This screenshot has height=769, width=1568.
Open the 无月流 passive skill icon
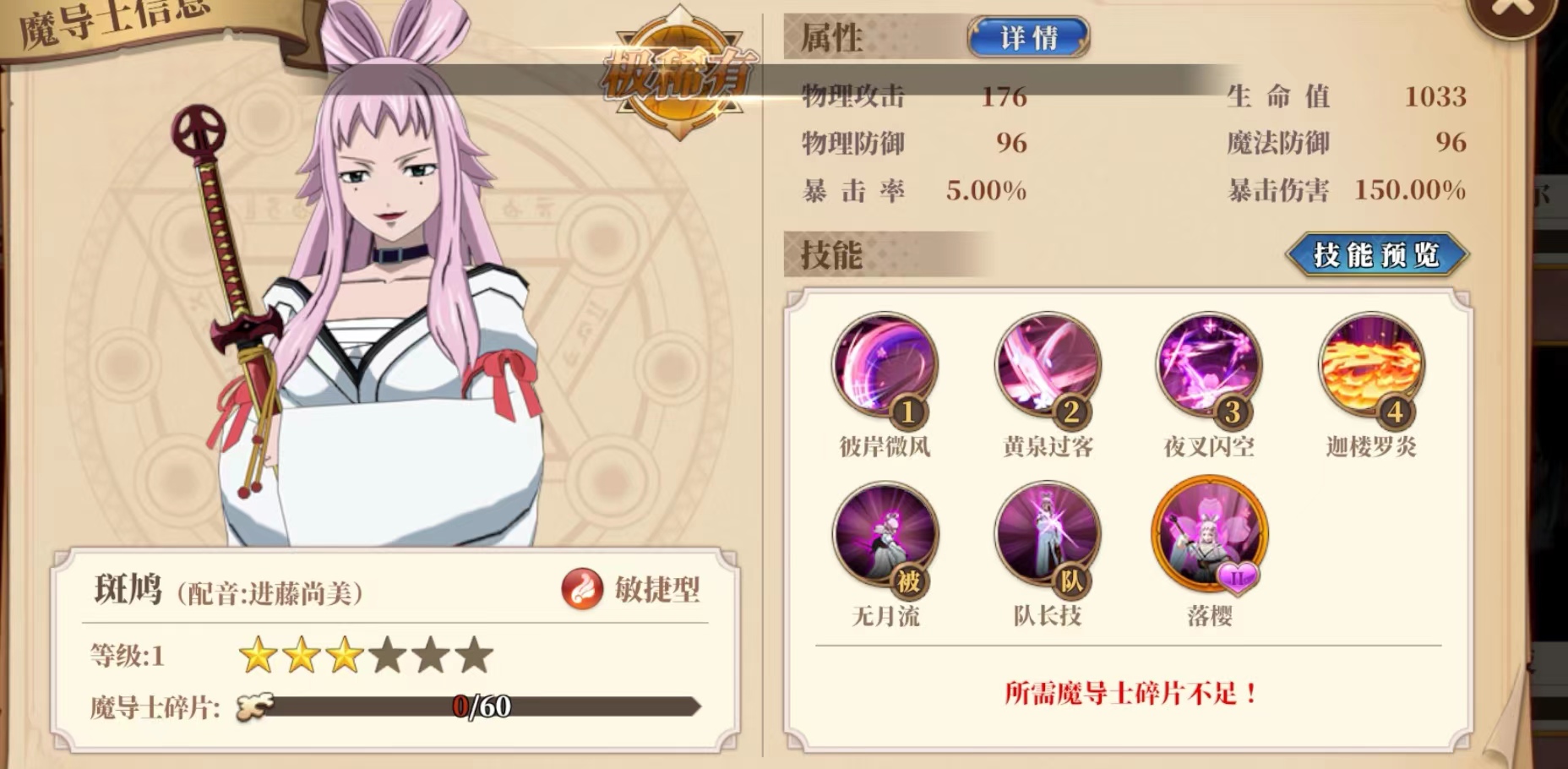point(885,535)
